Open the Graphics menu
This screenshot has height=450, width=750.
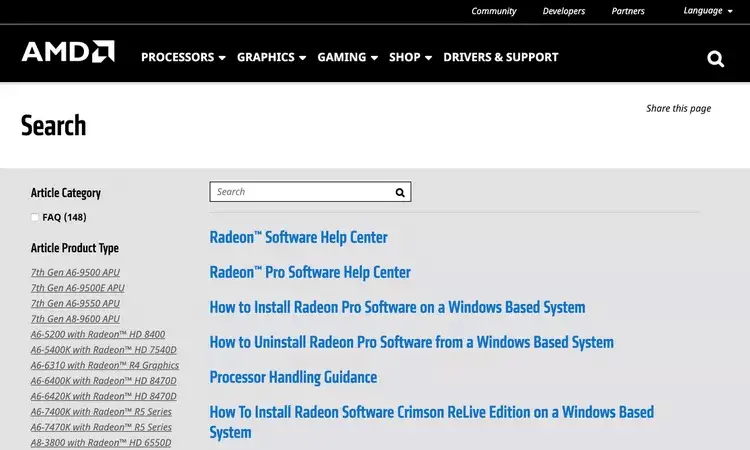(x=271, y=57)
